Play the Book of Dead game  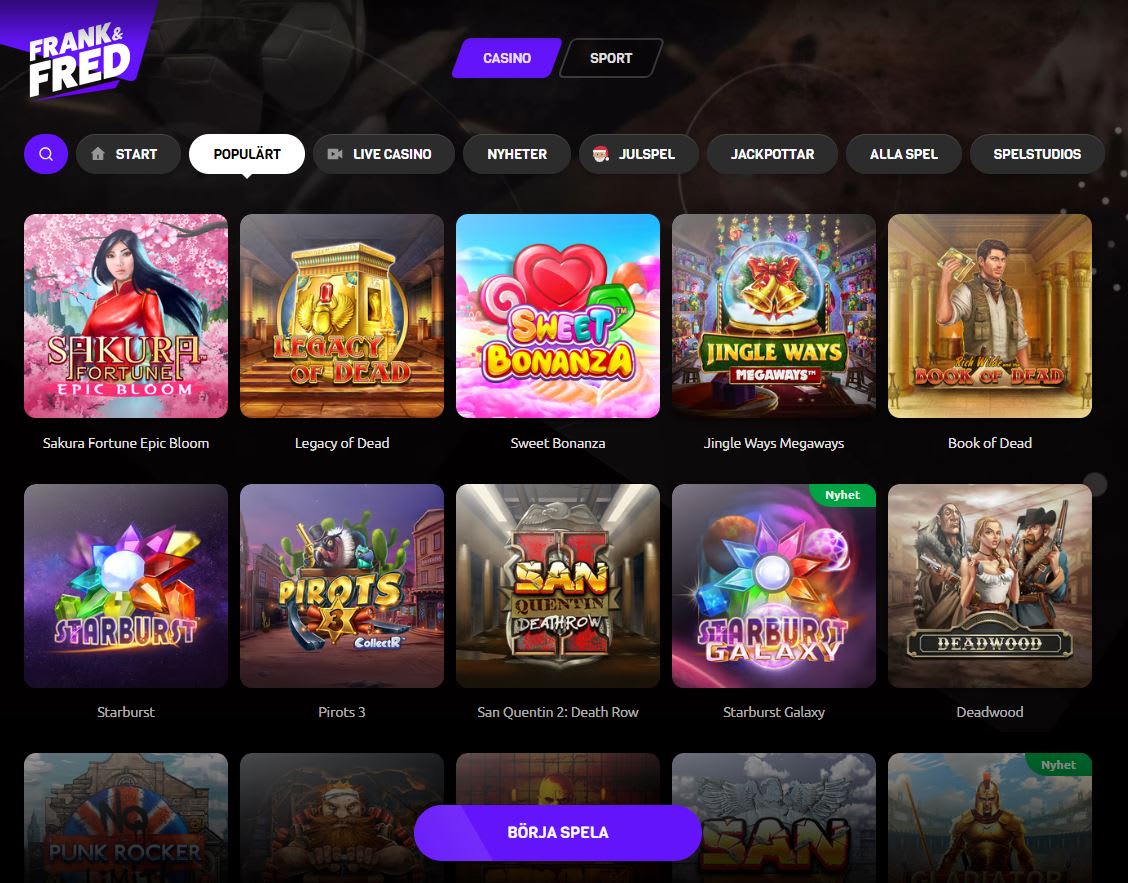pyautogui.click(x=990, y=316)
